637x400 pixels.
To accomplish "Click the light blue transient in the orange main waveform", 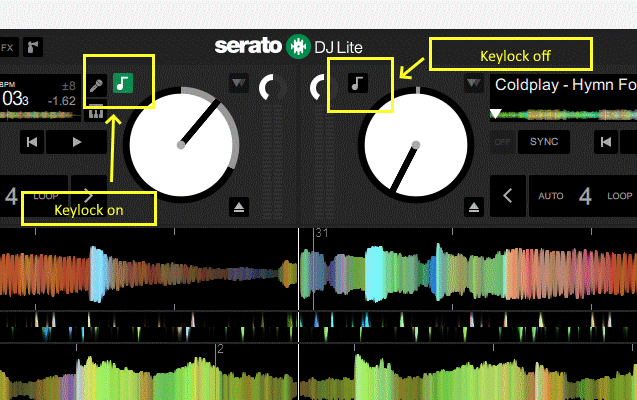I will coord(98,274).
